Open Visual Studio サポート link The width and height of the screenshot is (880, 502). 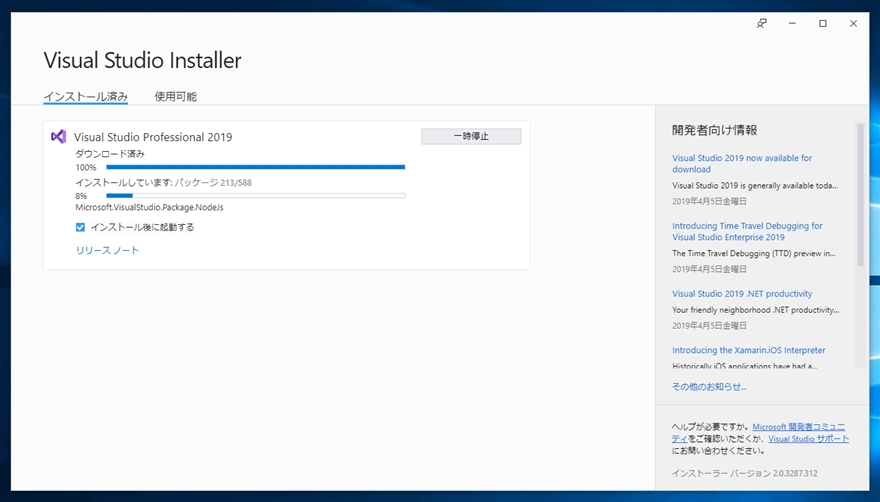[x=809, y=439]
